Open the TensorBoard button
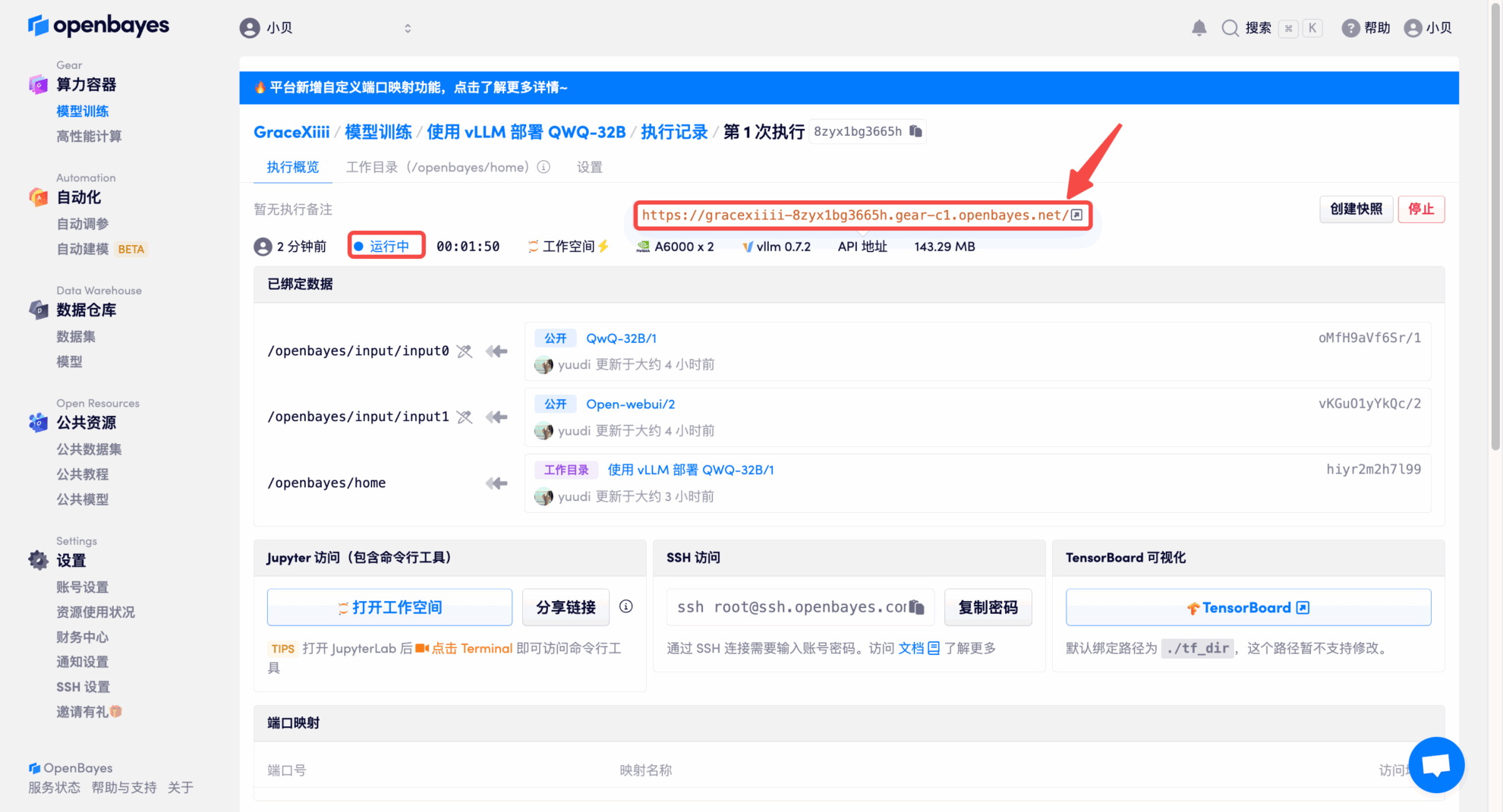The height and width of the screenshot is (812, 1503). tap(1248, 607)
